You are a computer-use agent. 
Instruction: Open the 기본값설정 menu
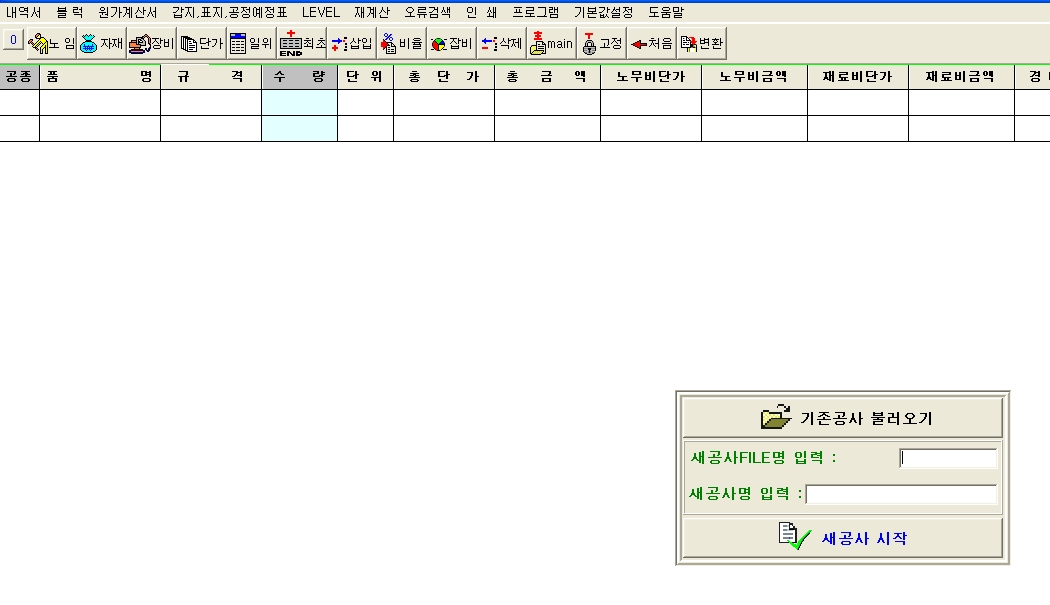click(603, 13)
